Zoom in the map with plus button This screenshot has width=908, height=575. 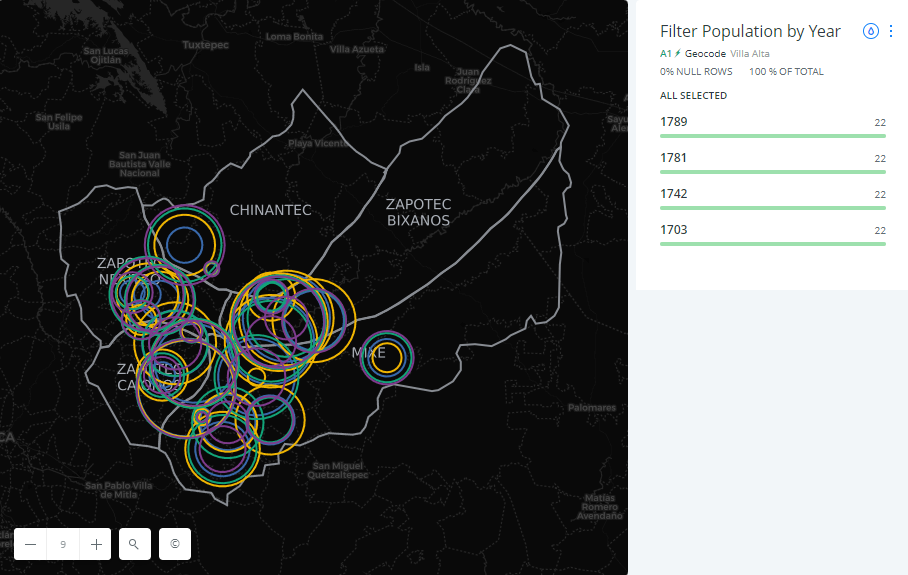pyautogui.click(x=96, y=544)
